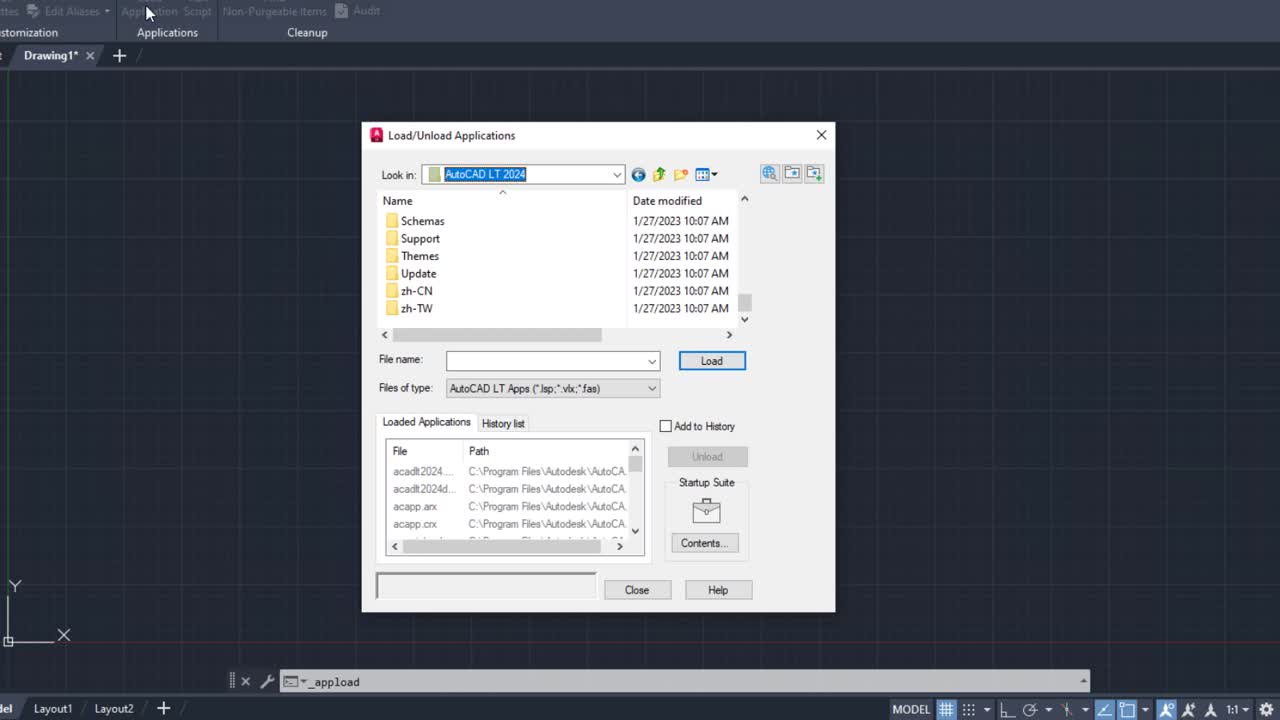Toggle Object Snap square icon in status bar
This screenshot has width=1280, height=720.
click(1127, 709)
